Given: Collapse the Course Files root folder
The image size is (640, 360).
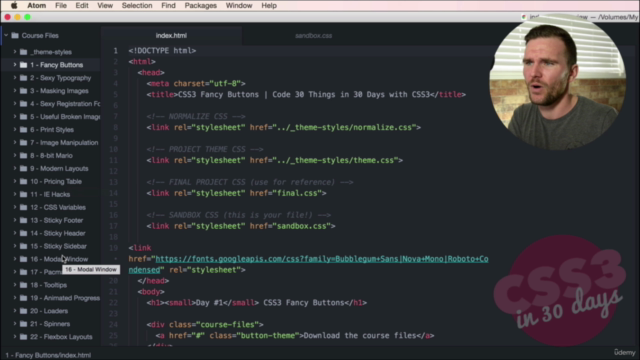Looking at the screenshot, I should (x=6, y=36).
